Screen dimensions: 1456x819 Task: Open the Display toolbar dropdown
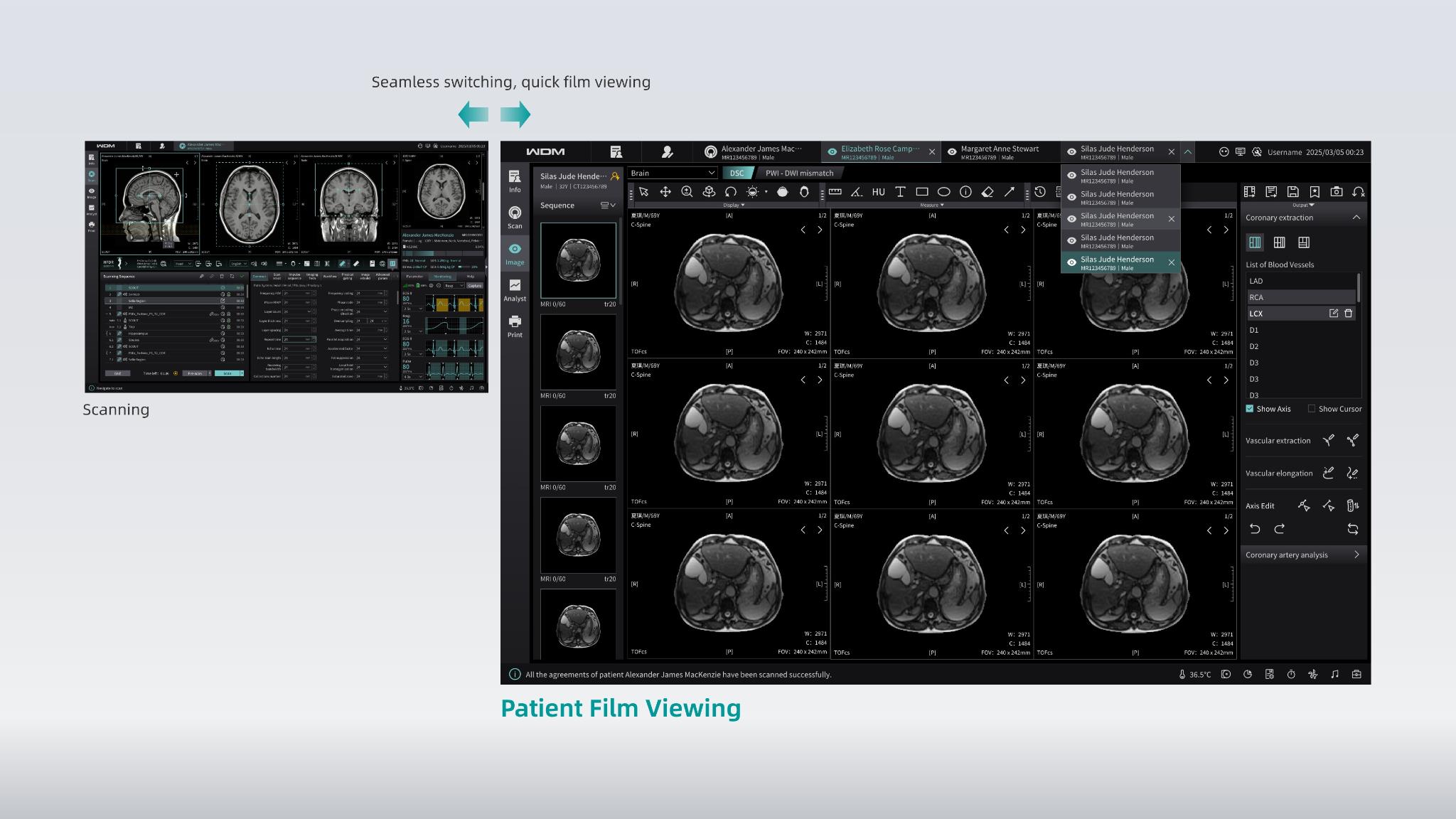[x=734, y=205]
